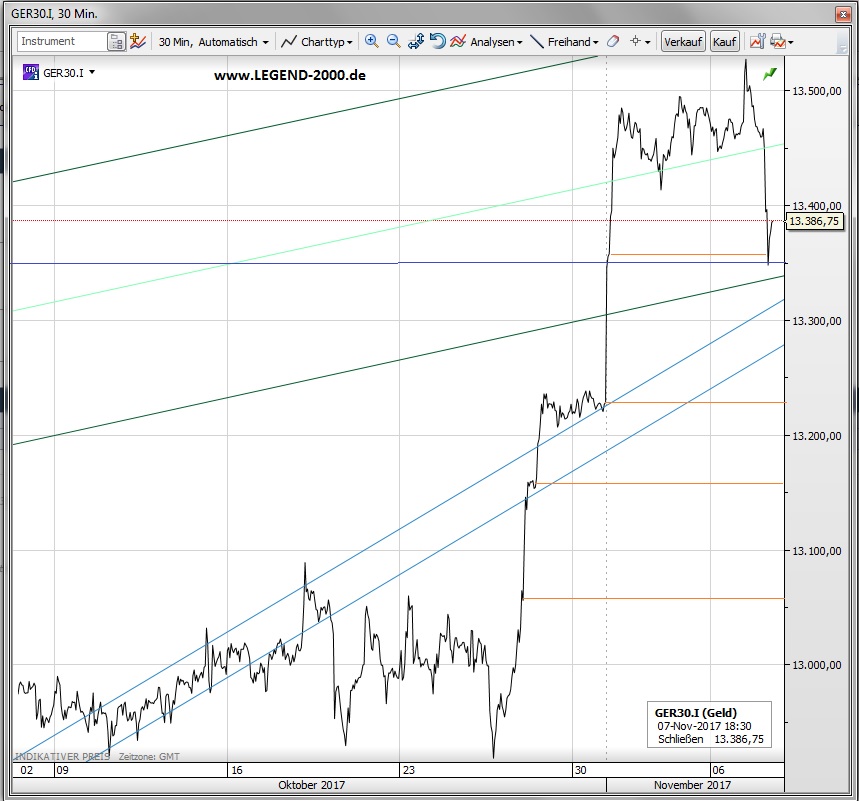This screenshot has height=801, width=859.
Task: Open the crosshair cursor dropdown
Action: [640, 42]
